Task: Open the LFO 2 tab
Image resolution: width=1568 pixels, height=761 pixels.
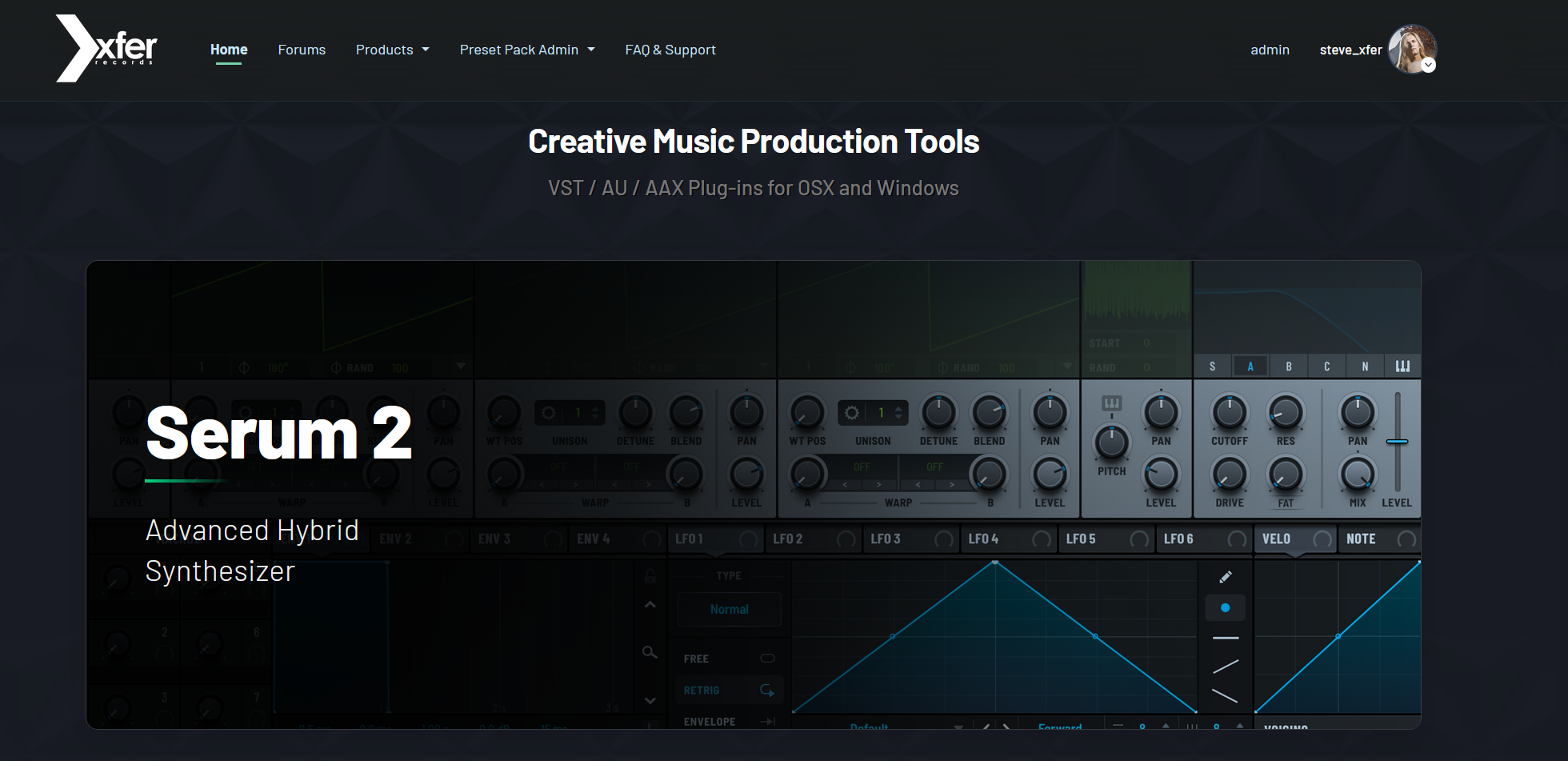Action: (813, 539)
